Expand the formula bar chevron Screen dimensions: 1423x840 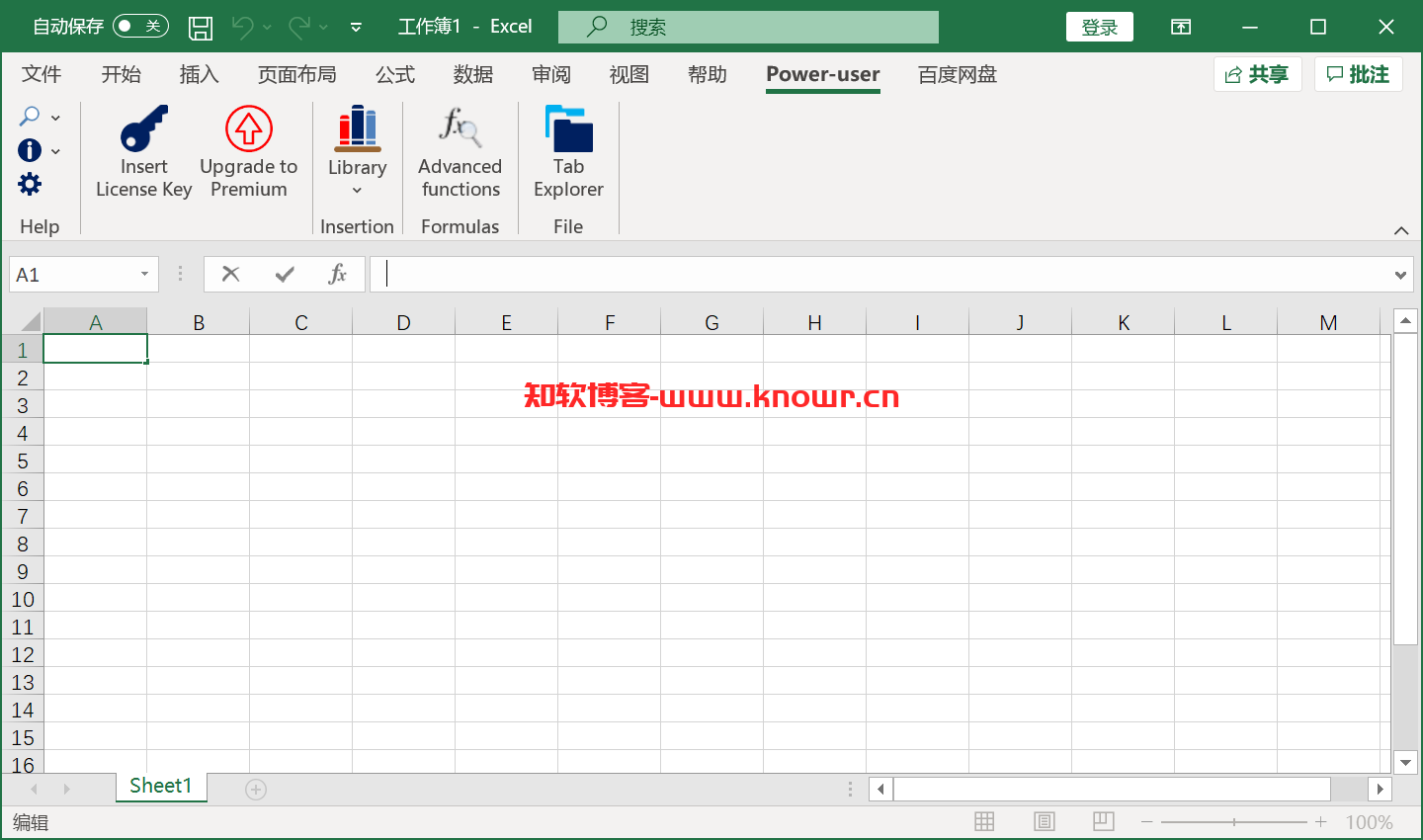click(1400, 275)
